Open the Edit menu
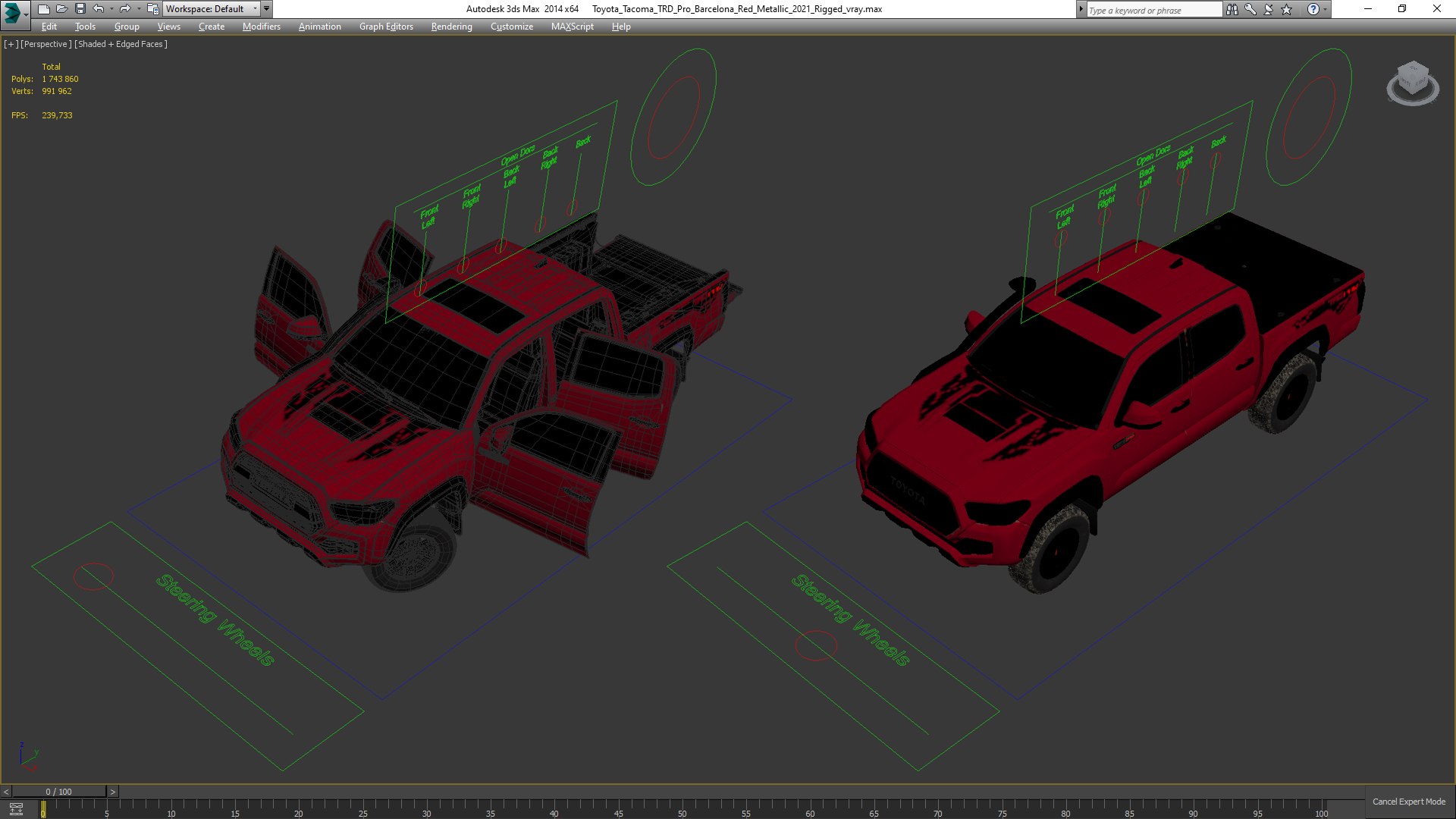The width and height of the screenshot is (1456, 819). click(x=49, y=27)
